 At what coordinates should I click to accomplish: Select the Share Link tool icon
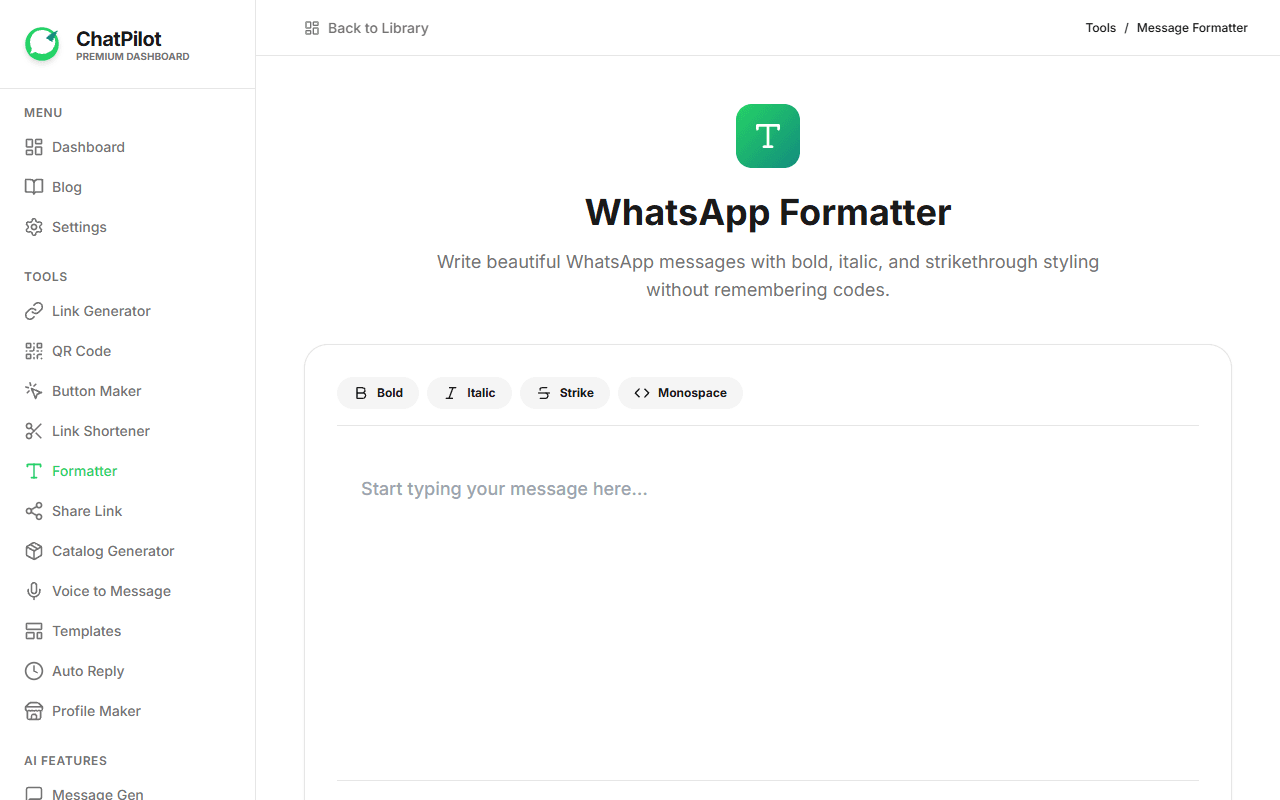(x=34, y=511)
